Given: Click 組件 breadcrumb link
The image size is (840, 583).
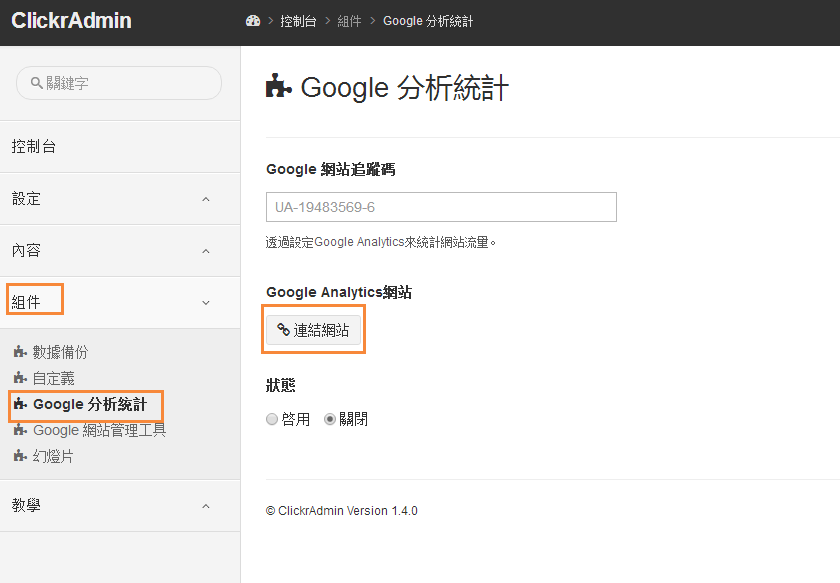Looking at the screenshot, I should [x=349, y=21].
